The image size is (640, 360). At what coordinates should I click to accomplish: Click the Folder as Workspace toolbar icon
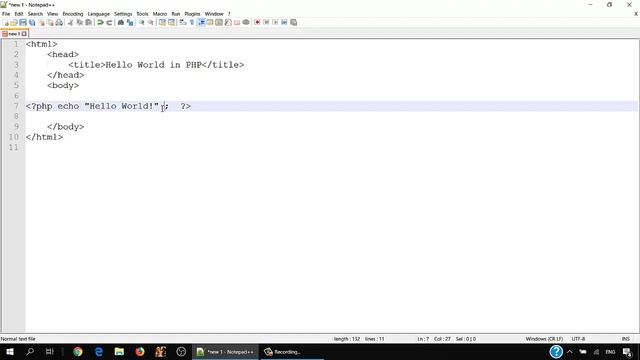237,22
